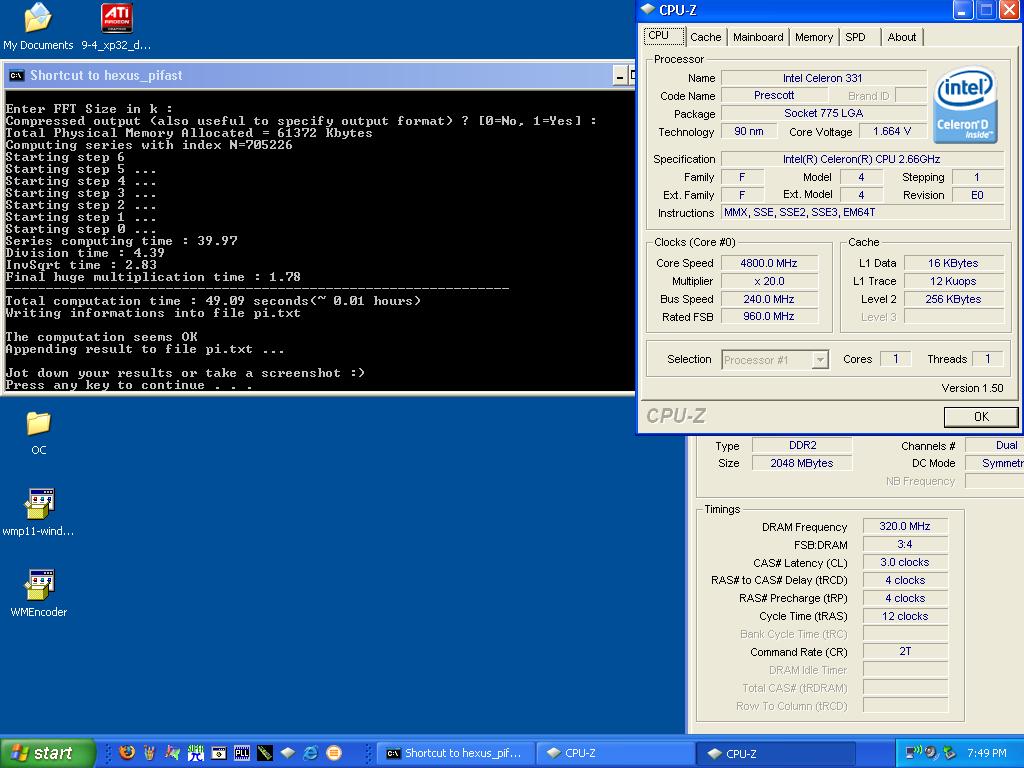Click the Core Voltage 1.664 V value
This screenshot has height=768, width=1024.
click(891, 131)
